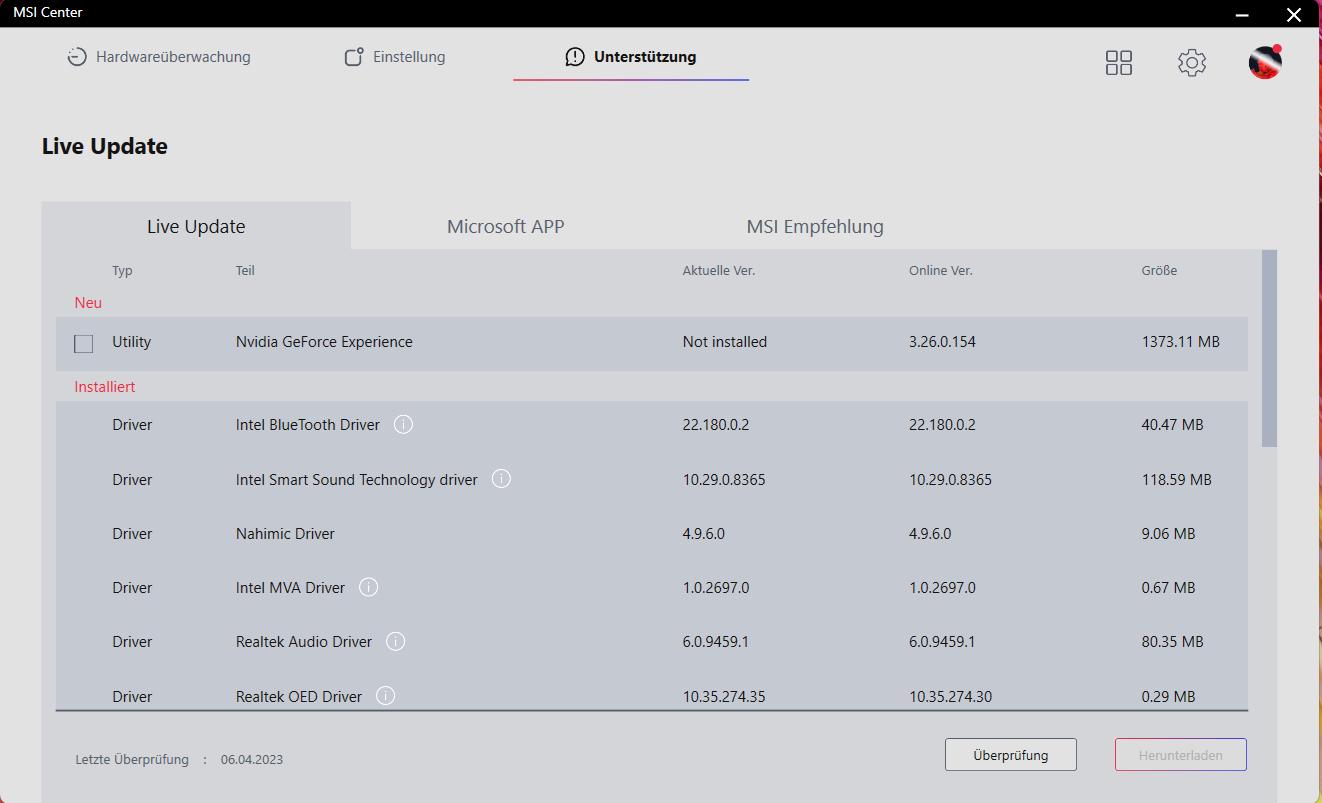Screen dimensions: 1322x803
Task: Check the Nvidia GeForce Experience checkbox
Action: pyautogui.click(x=84, y=343)
